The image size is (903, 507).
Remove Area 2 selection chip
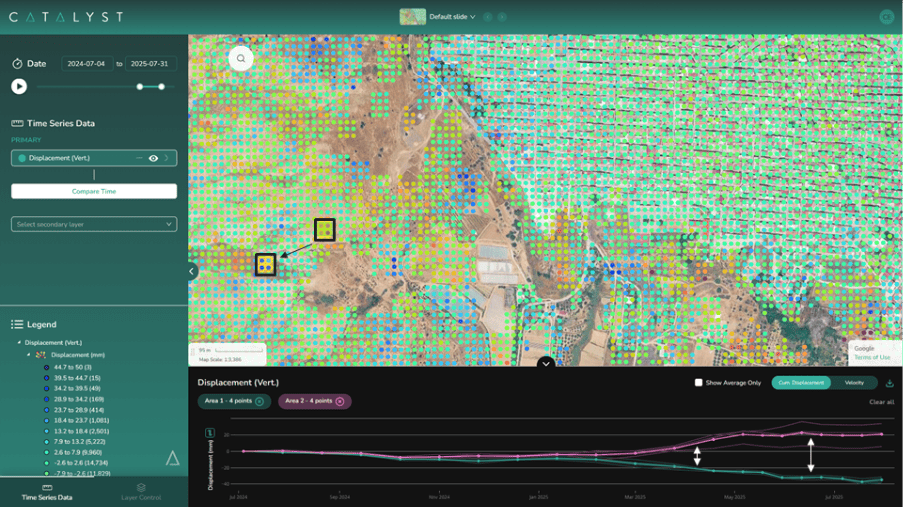tap(340, 402)
